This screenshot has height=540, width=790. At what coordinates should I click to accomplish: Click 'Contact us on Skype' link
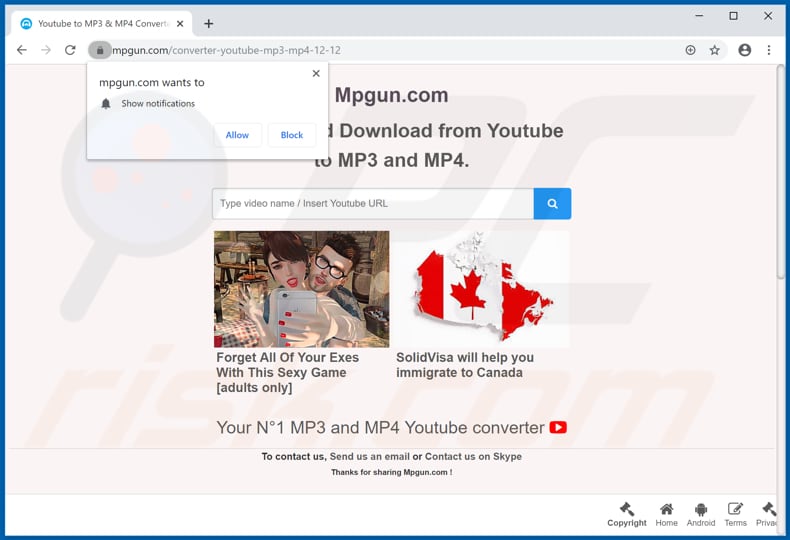coord(473,456)
